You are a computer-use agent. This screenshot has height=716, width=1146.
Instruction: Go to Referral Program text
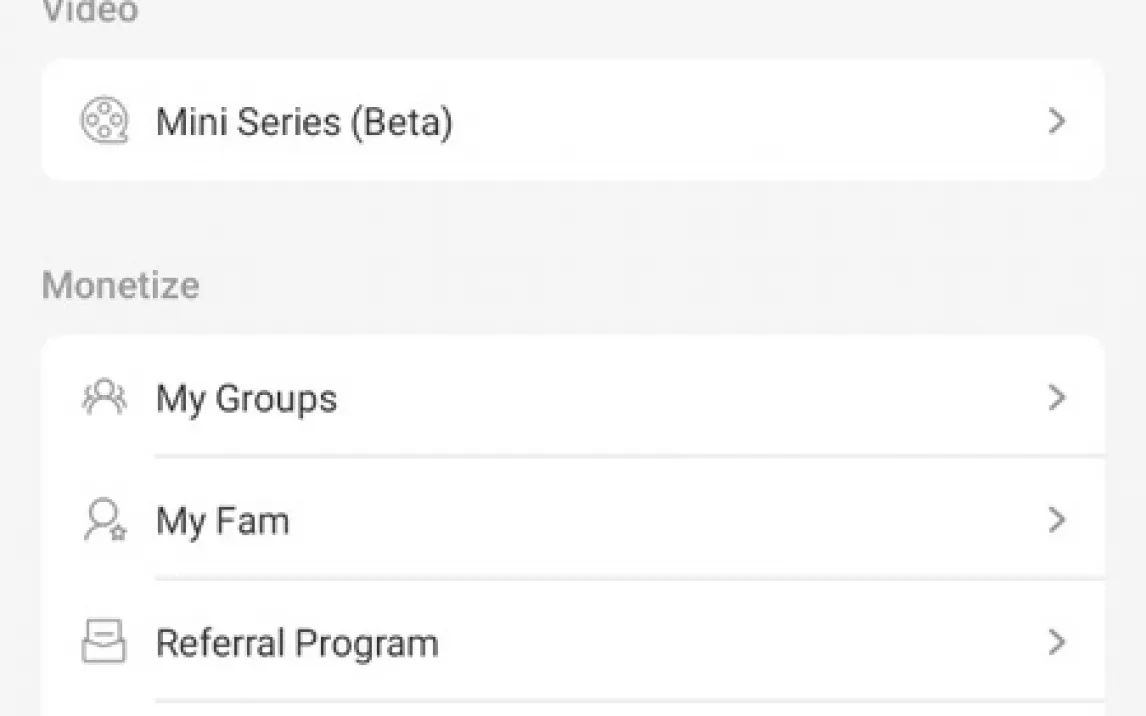(297, 643)
